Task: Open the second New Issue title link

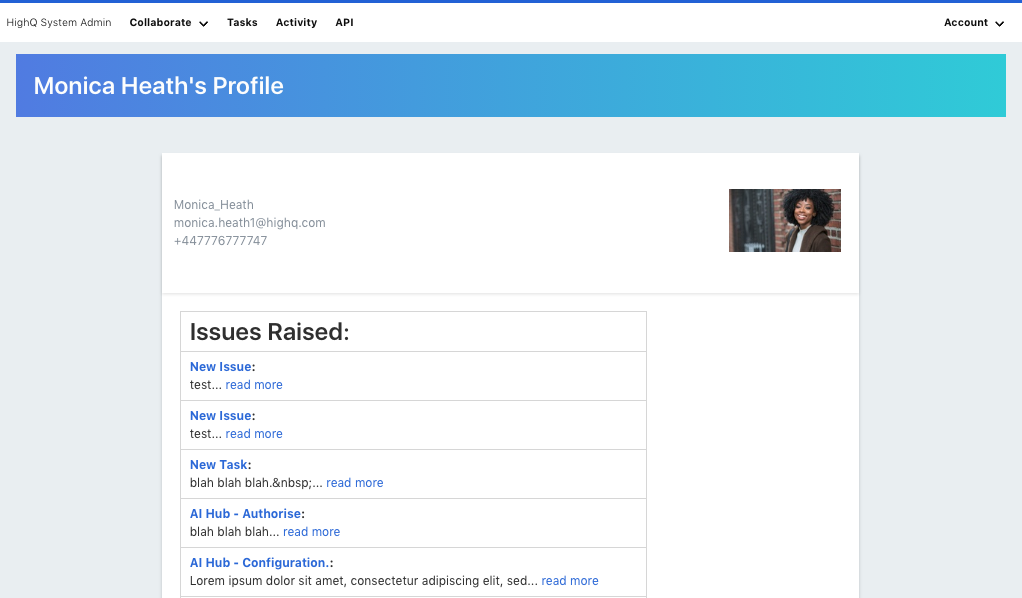Action: 220,416
